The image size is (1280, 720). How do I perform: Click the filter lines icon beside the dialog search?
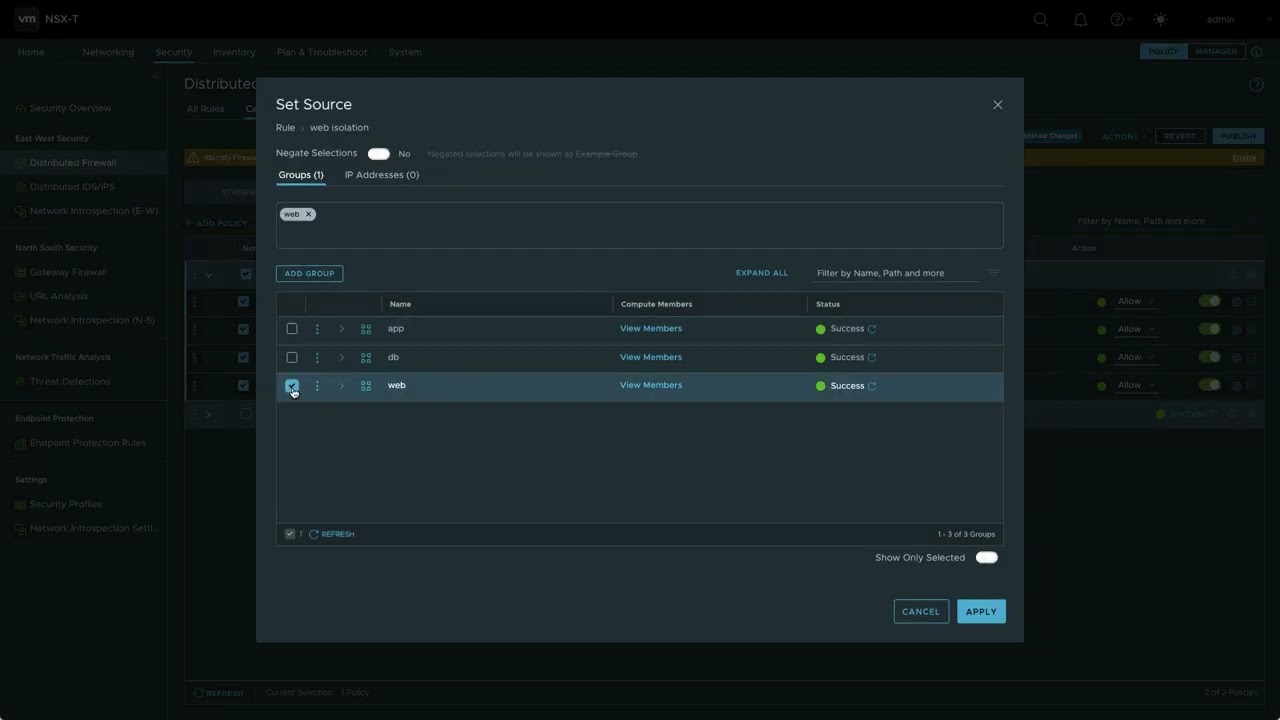point(993,273)
